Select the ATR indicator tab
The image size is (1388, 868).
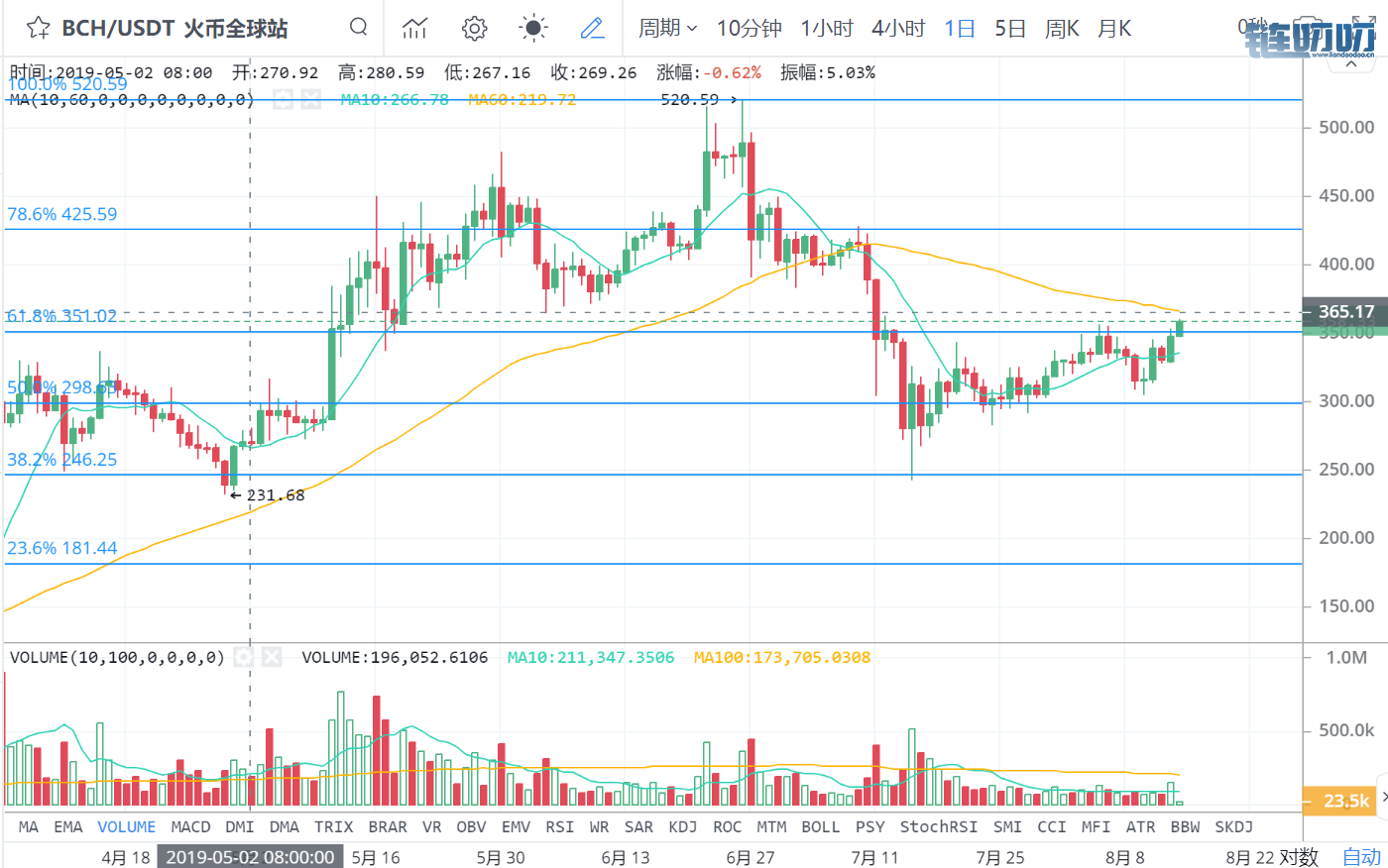(1141, 826)
